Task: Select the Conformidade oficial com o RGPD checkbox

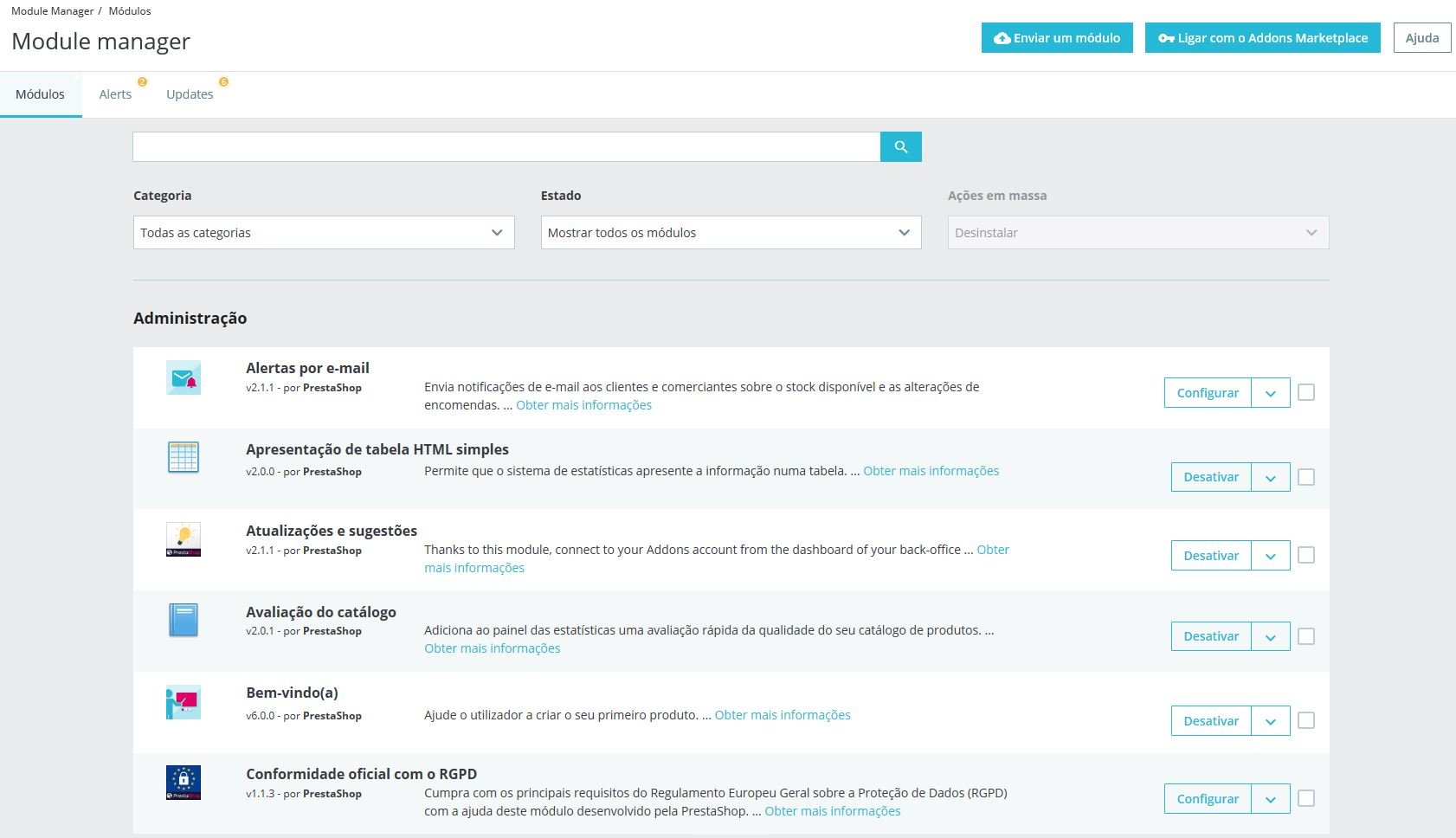Action: tap(1306, 798)
